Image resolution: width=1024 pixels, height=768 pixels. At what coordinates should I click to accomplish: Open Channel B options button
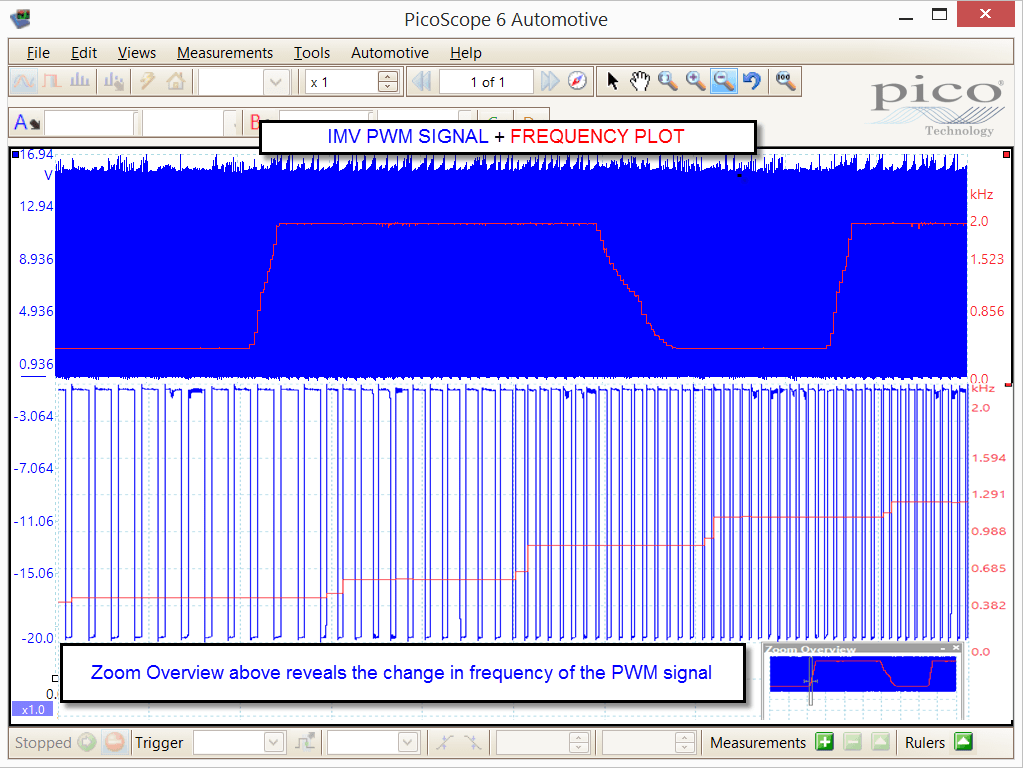[x=255, y=121]
